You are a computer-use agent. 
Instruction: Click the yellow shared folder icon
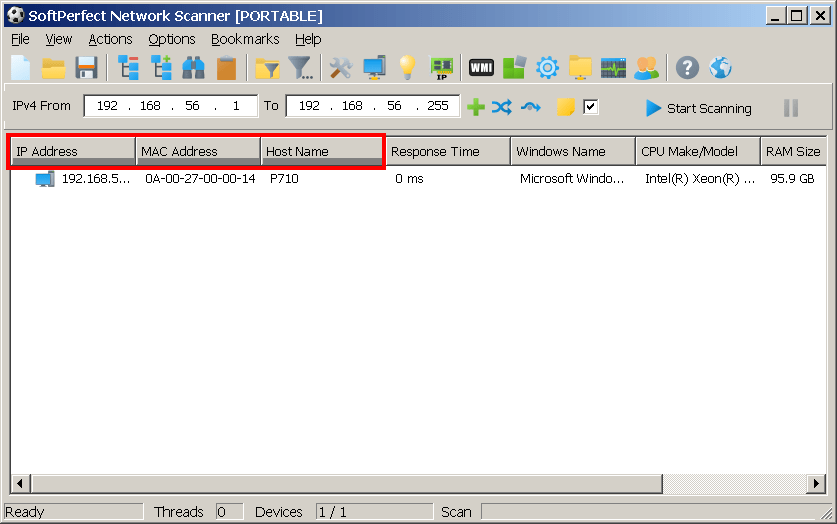coord(580,68)
